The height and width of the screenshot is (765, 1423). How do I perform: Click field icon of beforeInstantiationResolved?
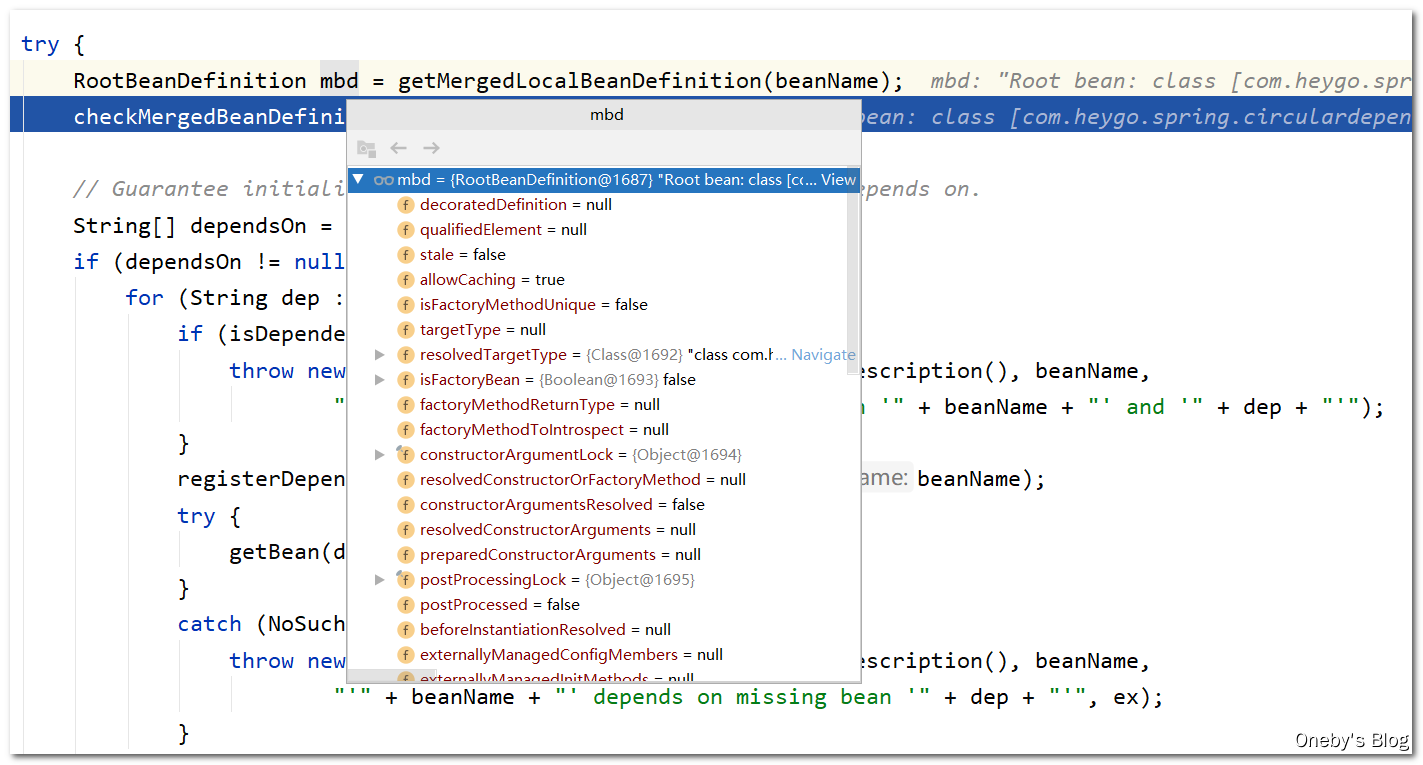point(405,630)
